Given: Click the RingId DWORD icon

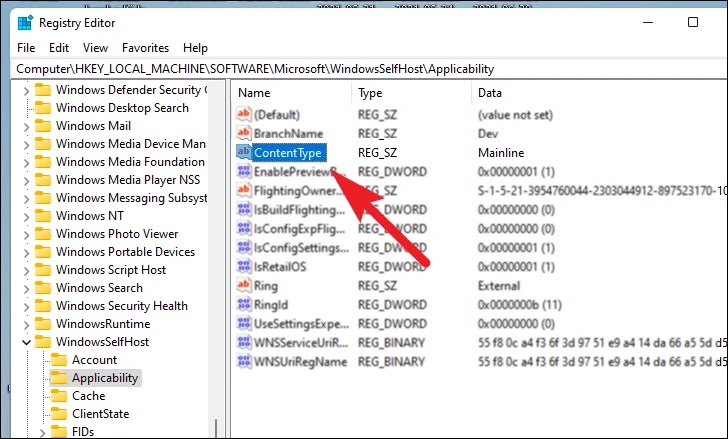Looking at the screenshot, I should coord(244,304).
